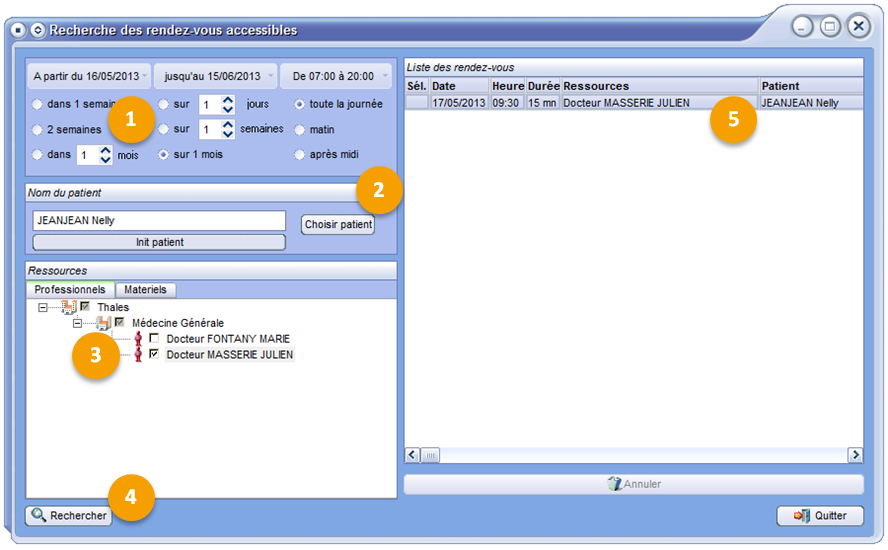Click the square icon at title bar left
888x550 pixels.
click(17, 30)
